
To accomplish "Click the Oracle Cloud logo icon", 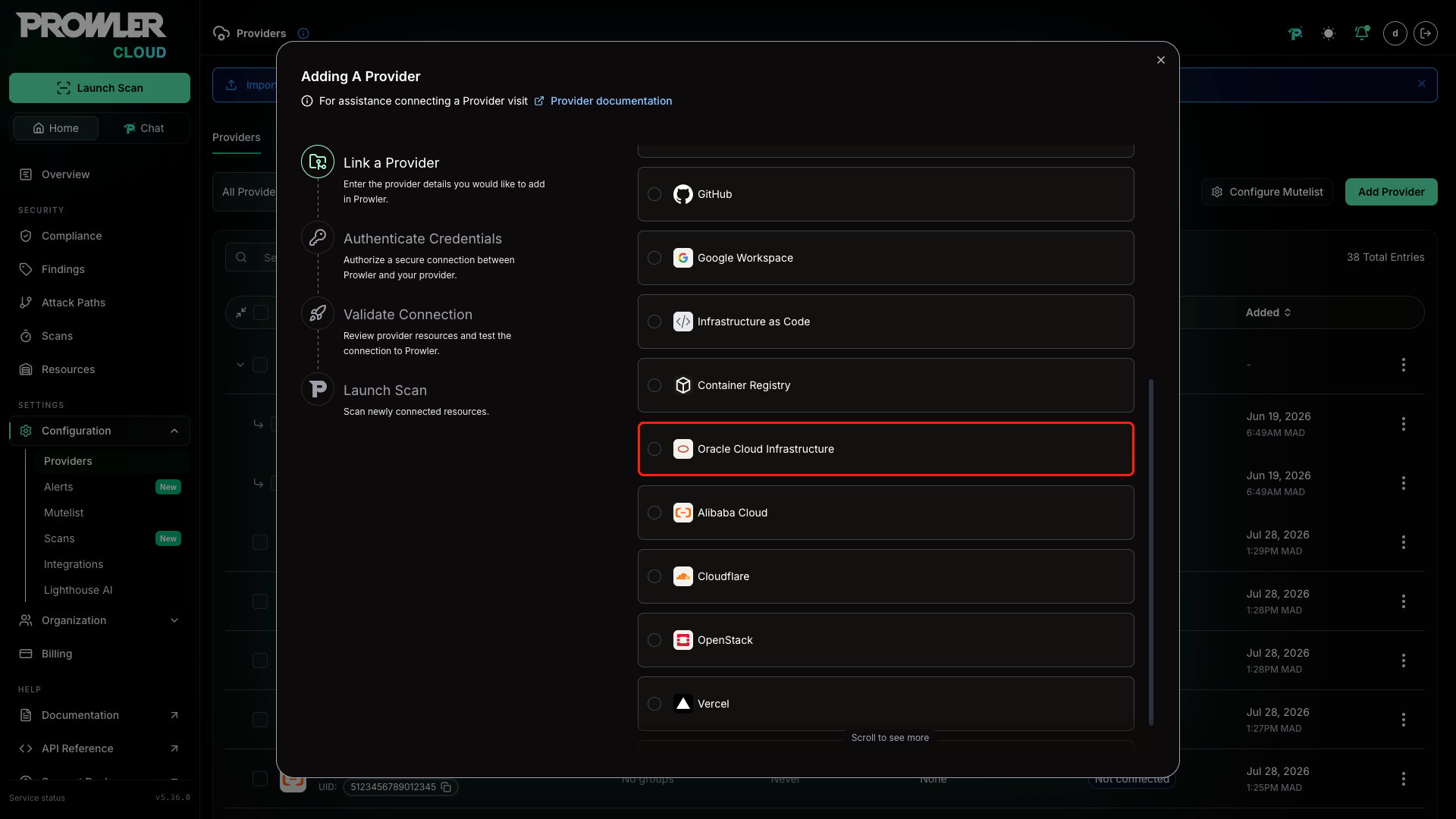I will click(x=683, y=449).
